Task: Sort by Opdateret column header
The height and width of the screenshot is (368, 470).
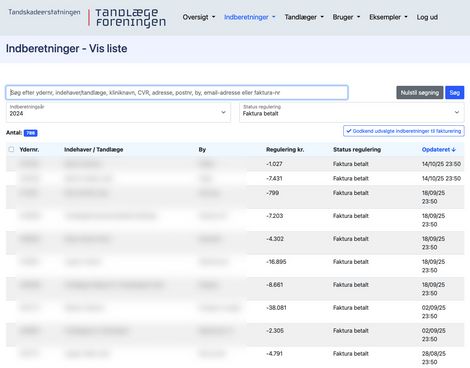Action: click(439, 150)
